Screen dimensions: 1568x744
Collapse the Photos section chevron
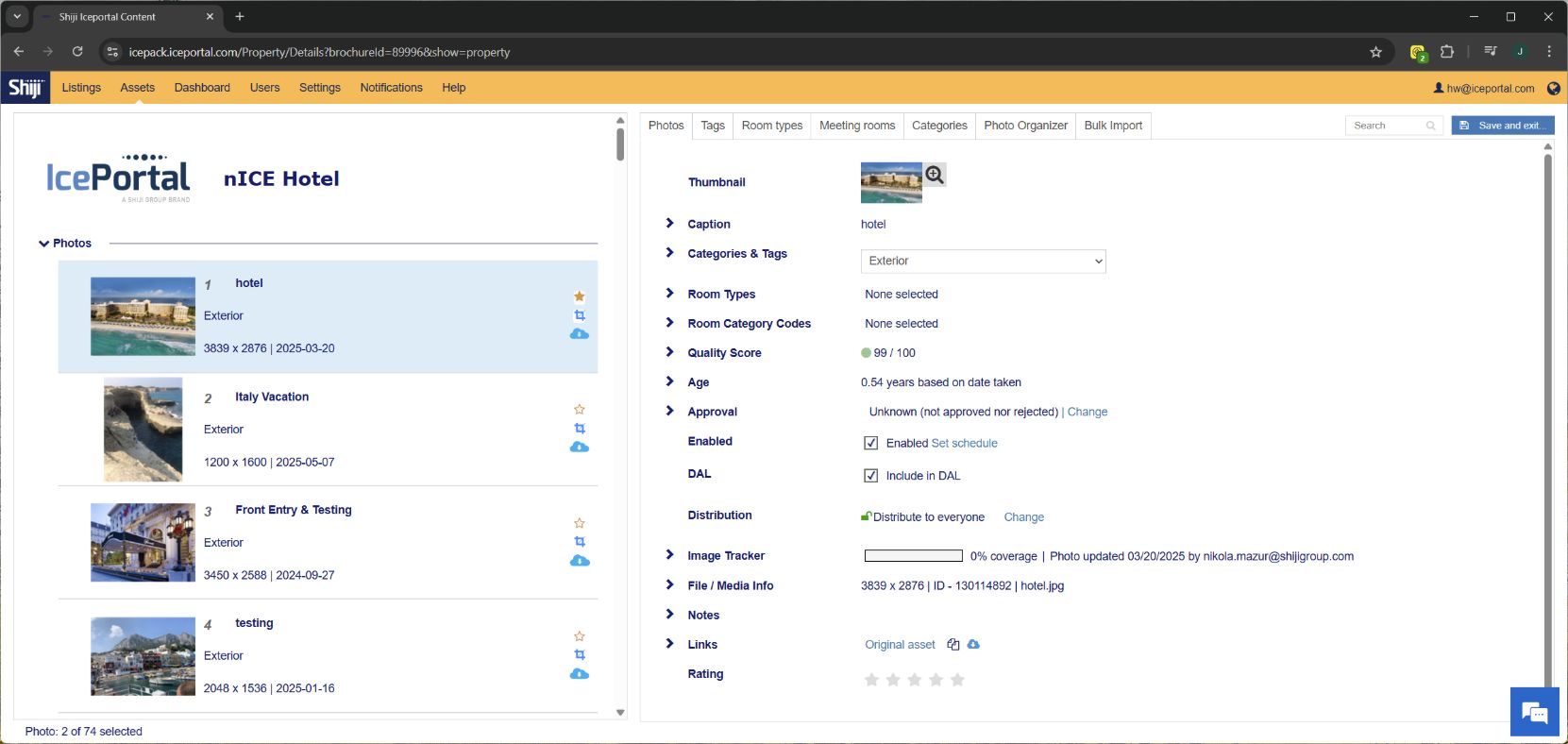pyautogui.click(x=43, y=244)
